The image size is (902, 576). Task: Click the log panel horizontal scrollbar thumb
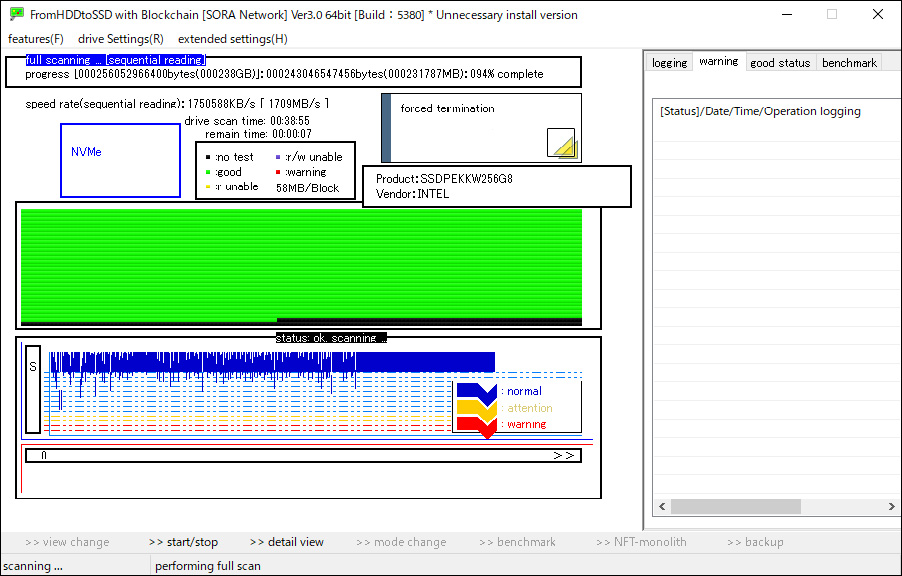click(x=736, y=506)
